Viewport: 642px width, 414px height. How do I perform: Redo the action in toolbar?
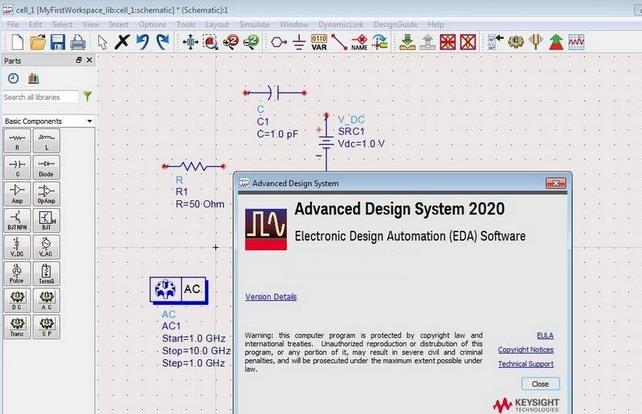coord(163,42)
